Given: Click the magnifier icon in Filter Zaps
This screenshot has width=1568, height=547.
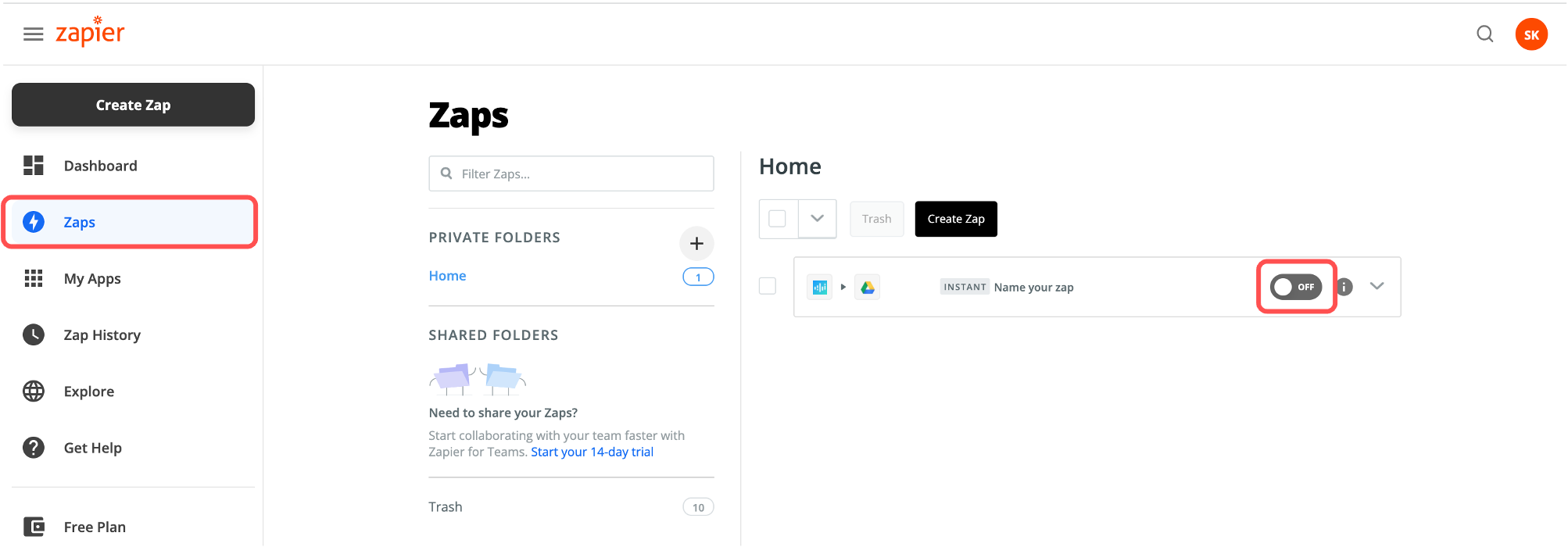Looking at the screenshot, I should pos(446,173).
